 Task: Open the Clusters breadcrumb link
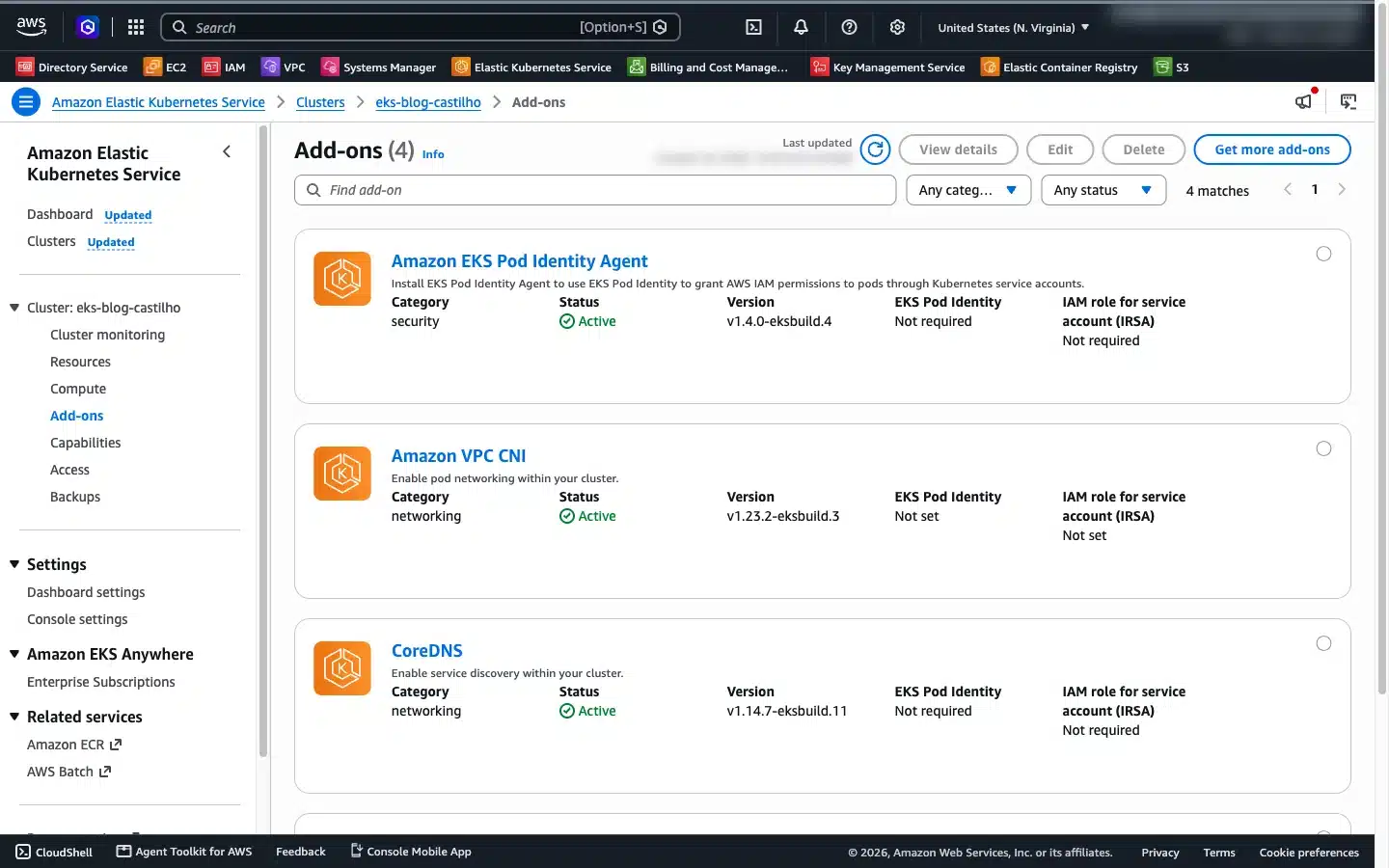pyautogui.click(x=320, y=102)
